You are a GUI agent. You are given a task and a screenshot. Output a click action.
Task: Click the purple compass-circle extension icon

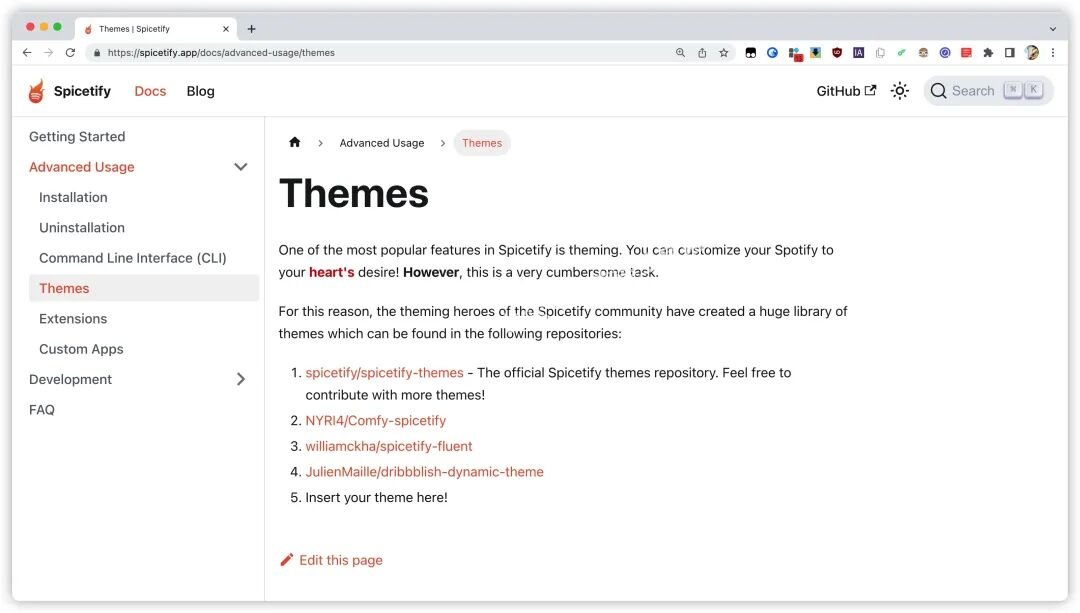coord(945,52)
